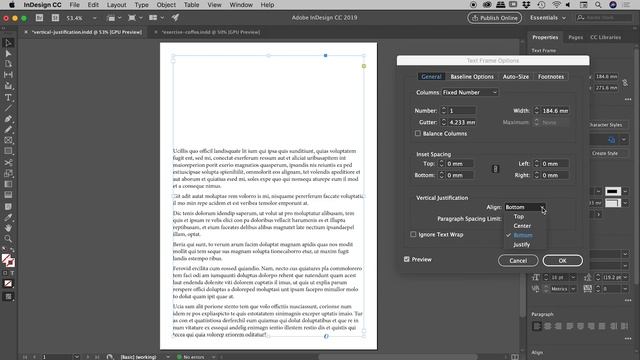The width and height of the screenshot is (640, 360).
Task: Choose Justify in the Align dropdown list
Action: click(522, 244)
